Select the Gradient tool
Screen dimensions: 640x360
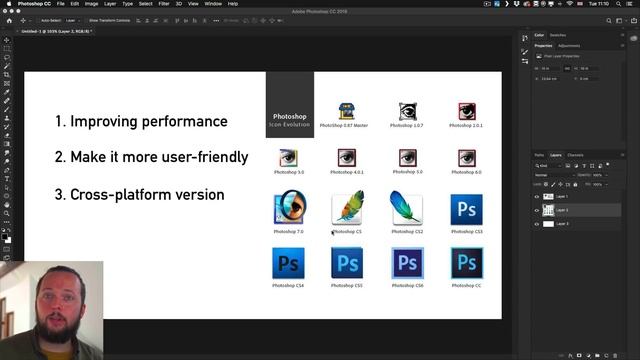(7, 144)
